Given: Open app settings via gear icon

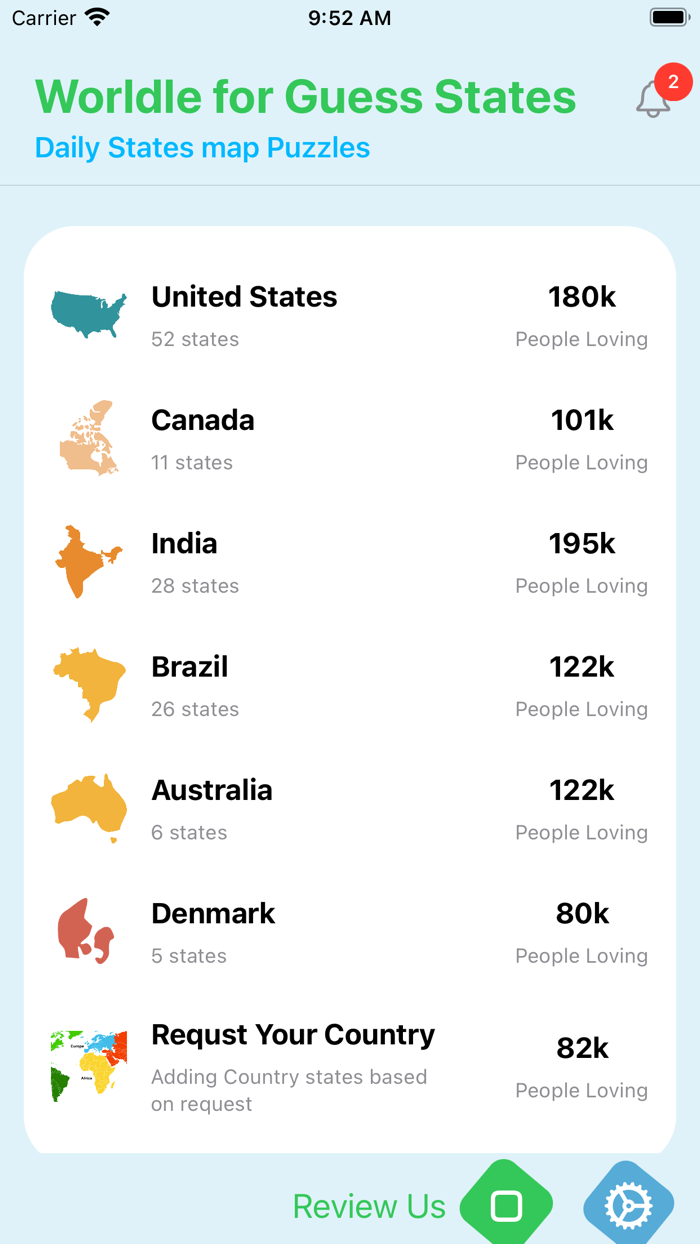Looking at the screenshot, I should coord(627,1205).
